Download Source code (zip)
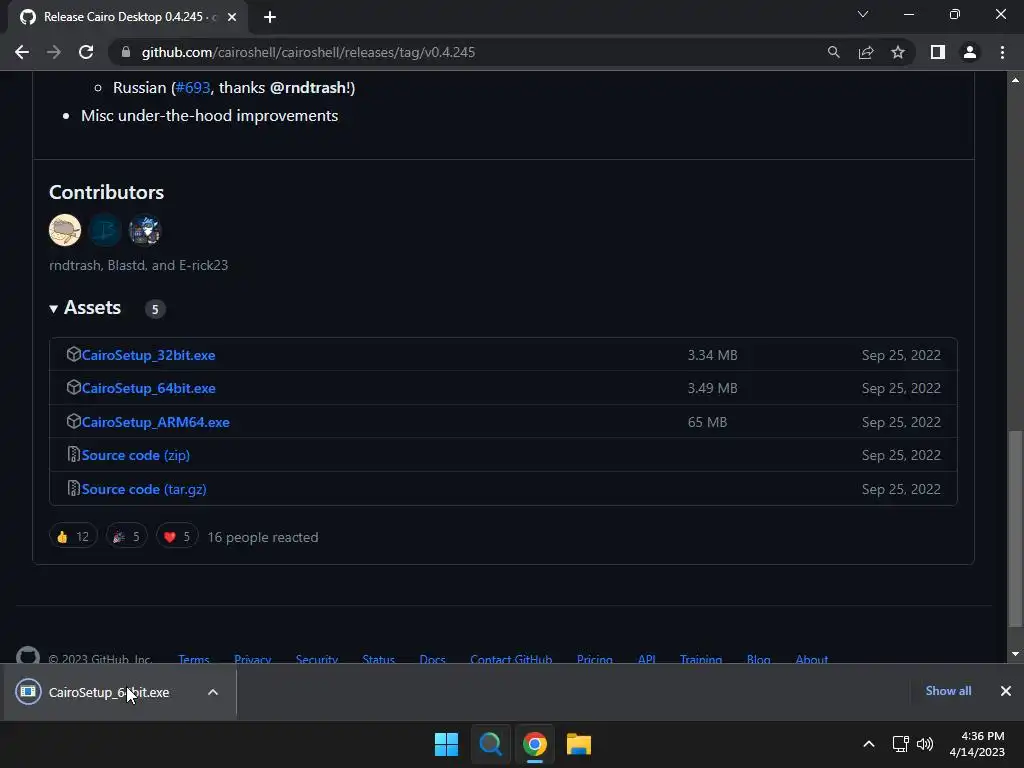The height and width of the screenshot is (768, 1024). point(136,455)
